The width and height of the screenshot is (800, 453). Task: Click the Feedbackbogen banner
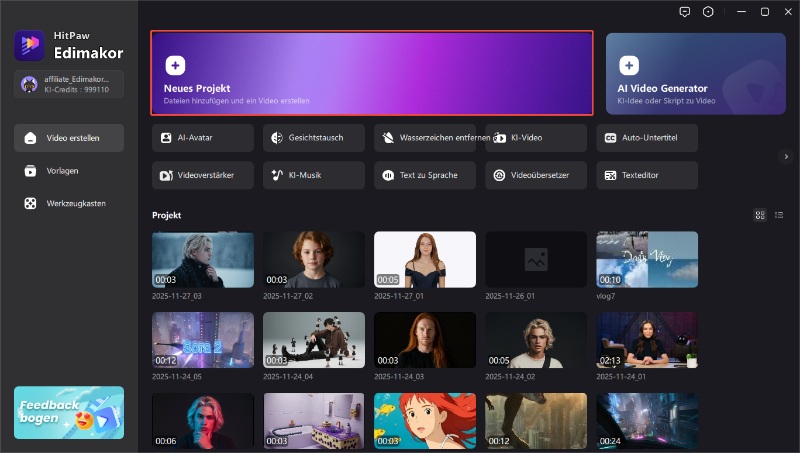point(69,413)
